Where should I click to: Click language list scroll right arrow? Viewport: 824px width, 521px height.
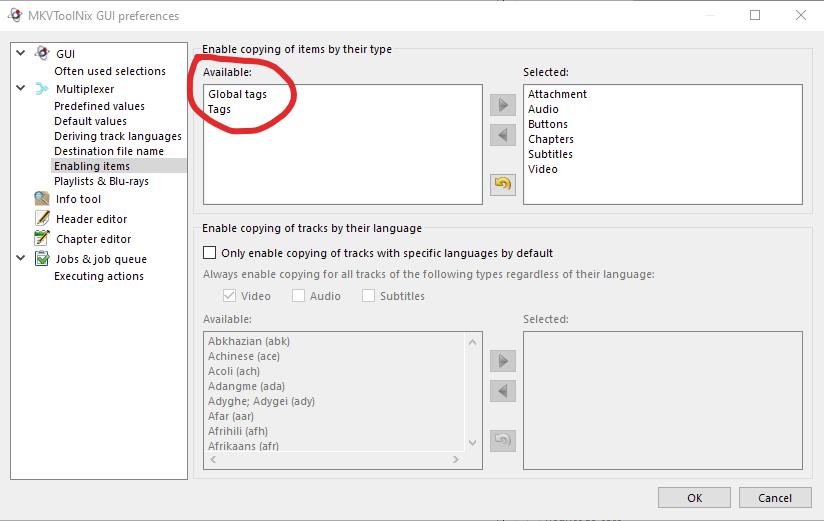pos(456,459)
